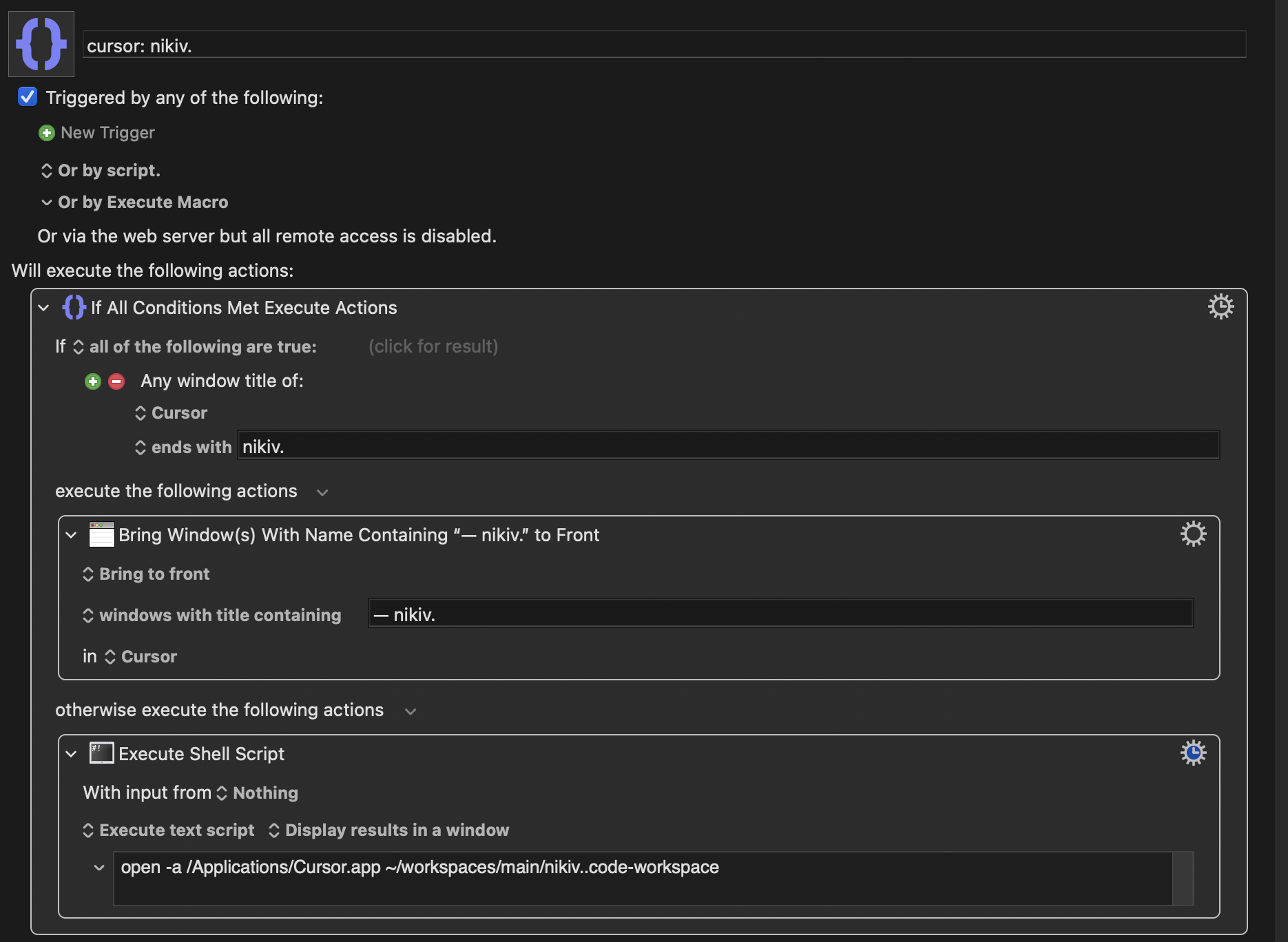Open 'Display results in a window' popup menu
The height and width of the screenshot is (942, 1288).
[x=389, y=830]
